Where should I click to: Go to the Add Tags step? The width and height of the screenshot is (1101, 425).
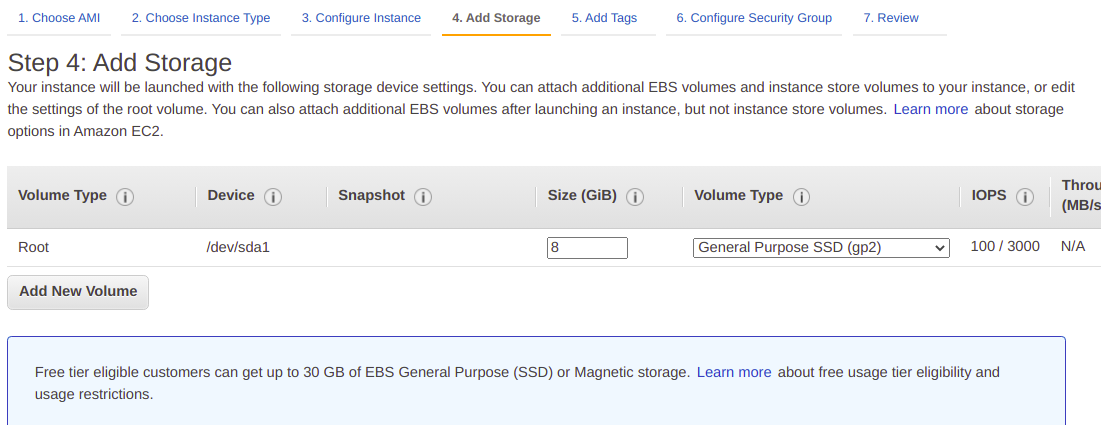(x=604, y=18)
